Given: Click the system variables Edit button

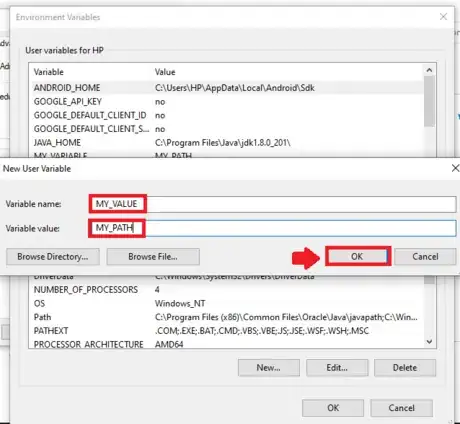Looking at the screenshot, I should (337, 368).
